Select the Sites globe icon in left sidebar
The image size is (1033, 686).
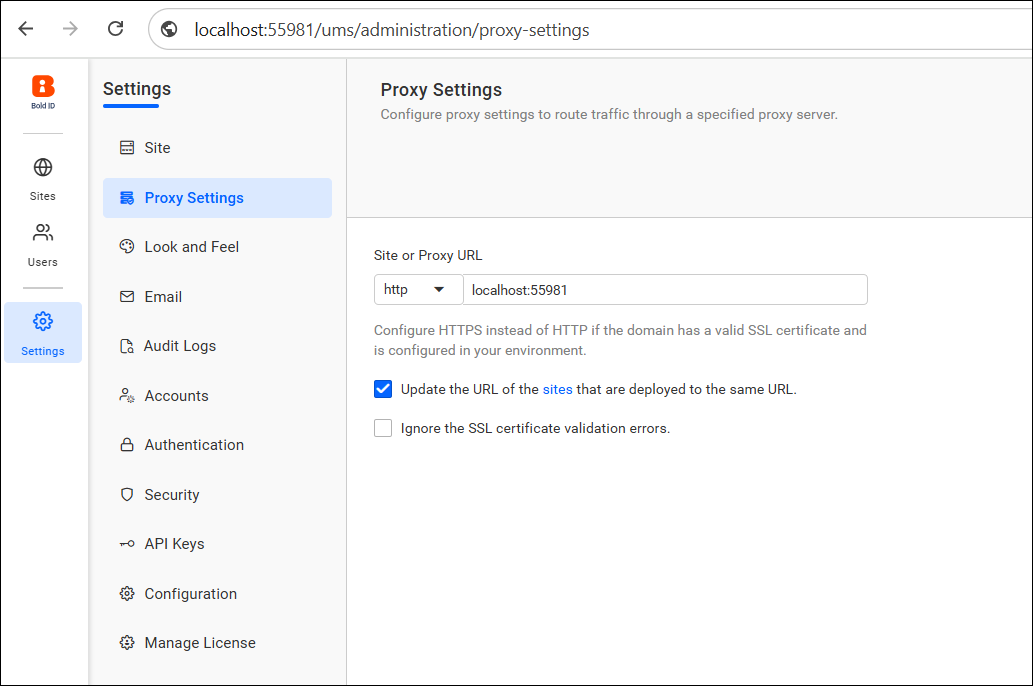[x=42, y=167]
